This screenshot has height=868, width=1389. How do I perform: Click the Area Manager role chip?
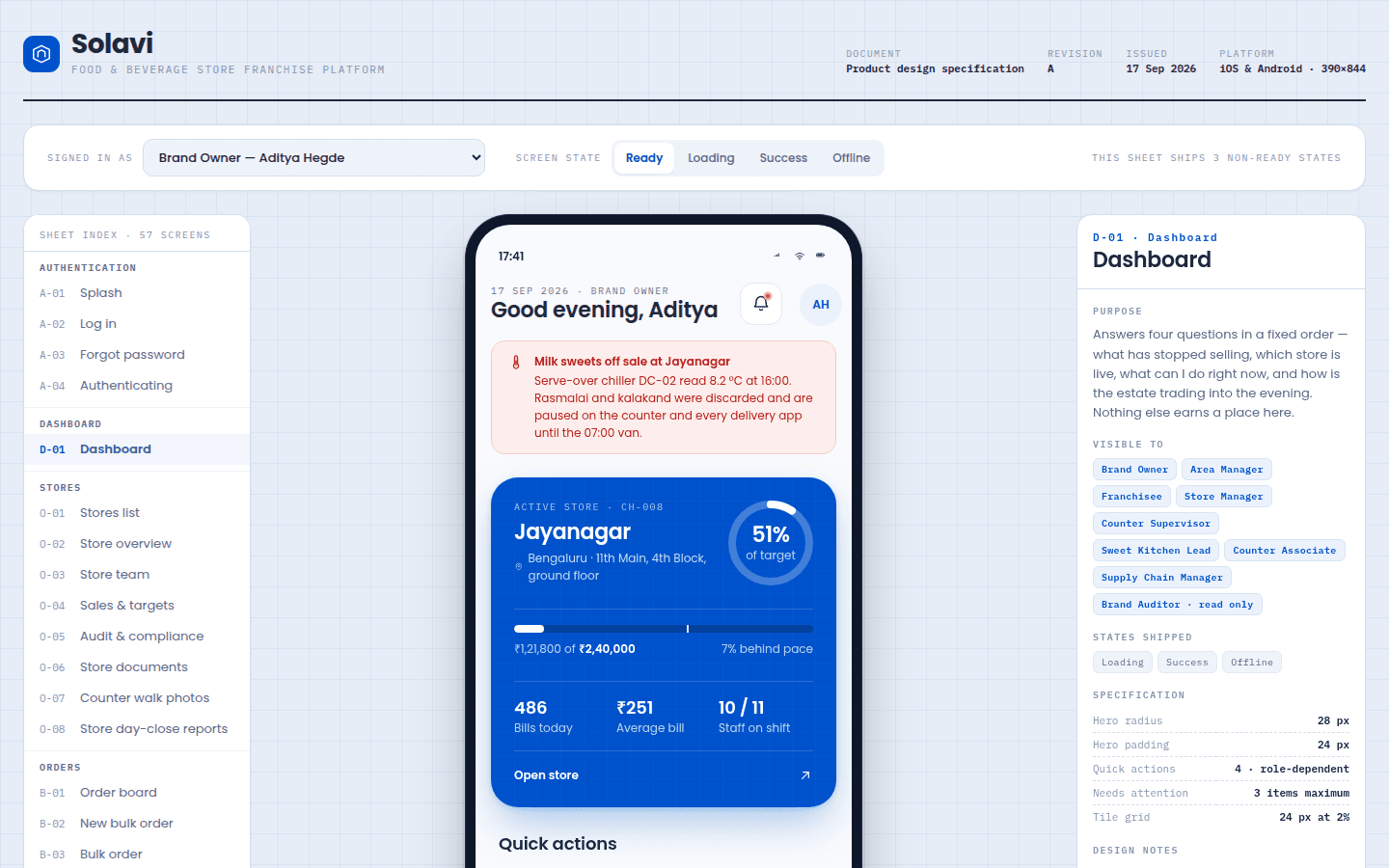click(x=1227, y=470)
